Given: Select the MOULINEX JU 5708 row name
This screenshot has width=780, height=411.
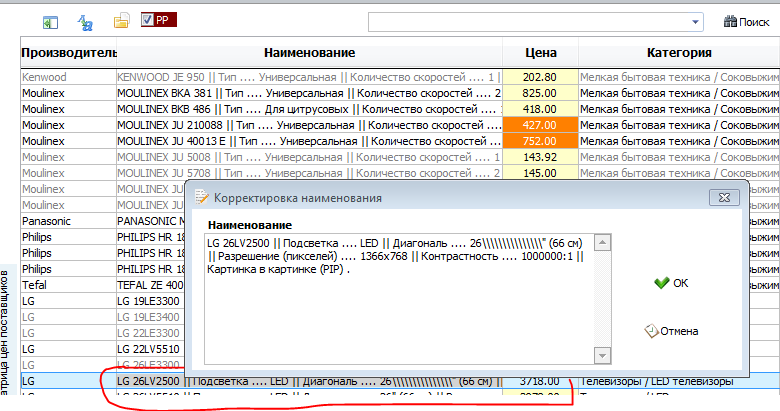Looking at the screenshot, I should (x=309, y=173).
